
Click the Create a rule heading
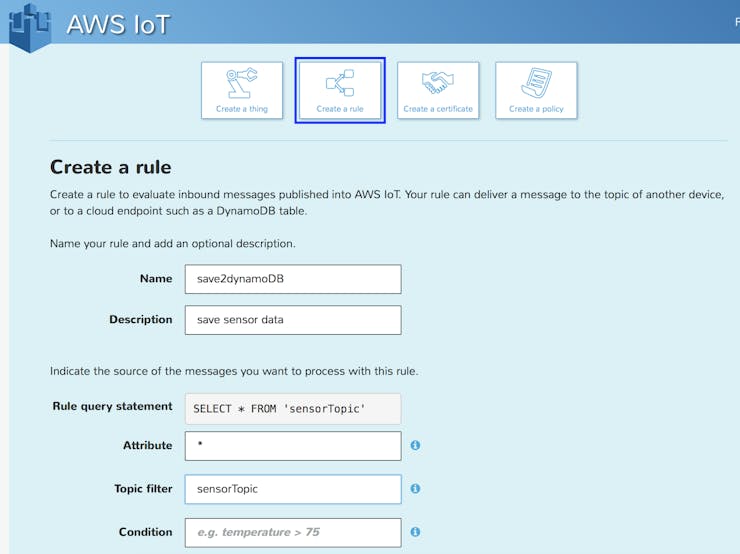[110, 167]
